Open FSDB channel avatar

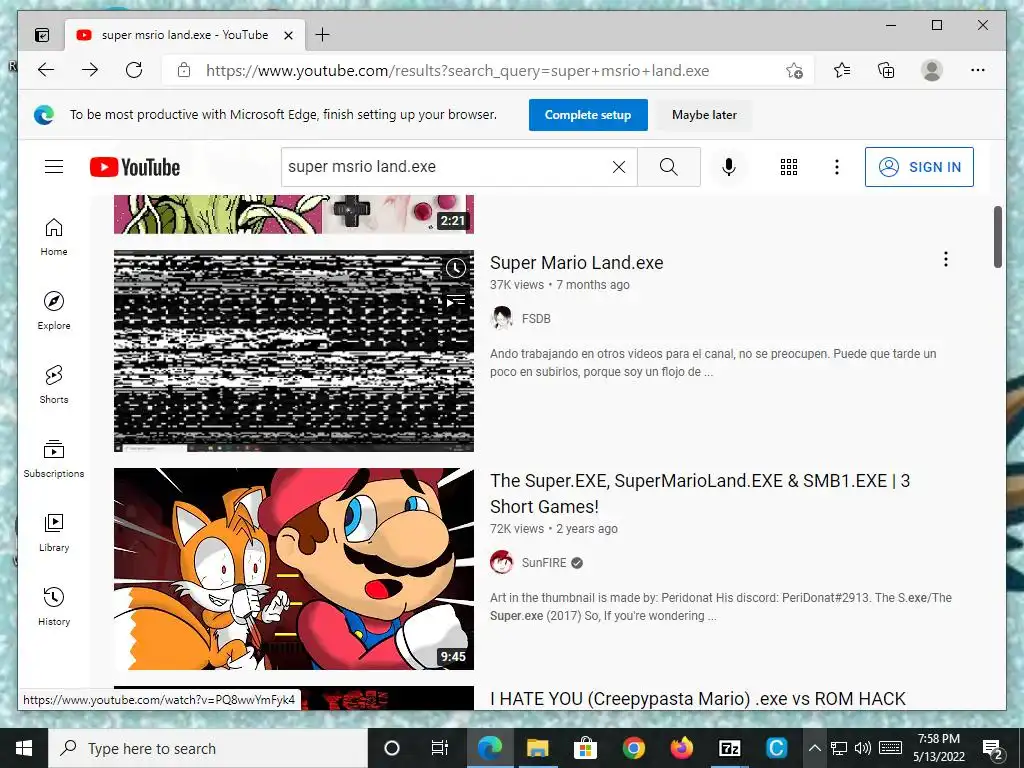click(x=502, y=319)
